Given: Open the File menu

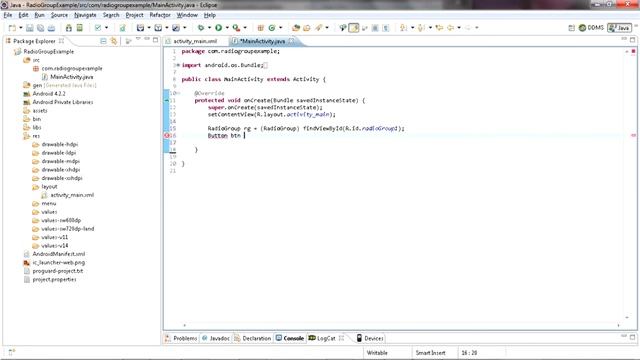Looking at the screenshot, I should [8, 15].
